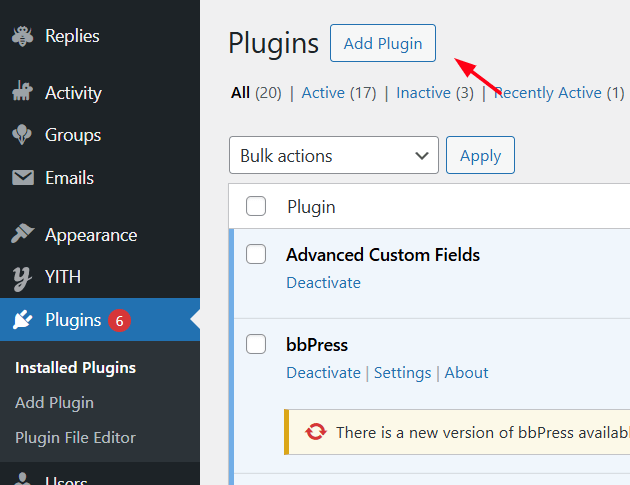Filter by Recently Active (1) plugins
630x485 pixels.
(559, 93)
